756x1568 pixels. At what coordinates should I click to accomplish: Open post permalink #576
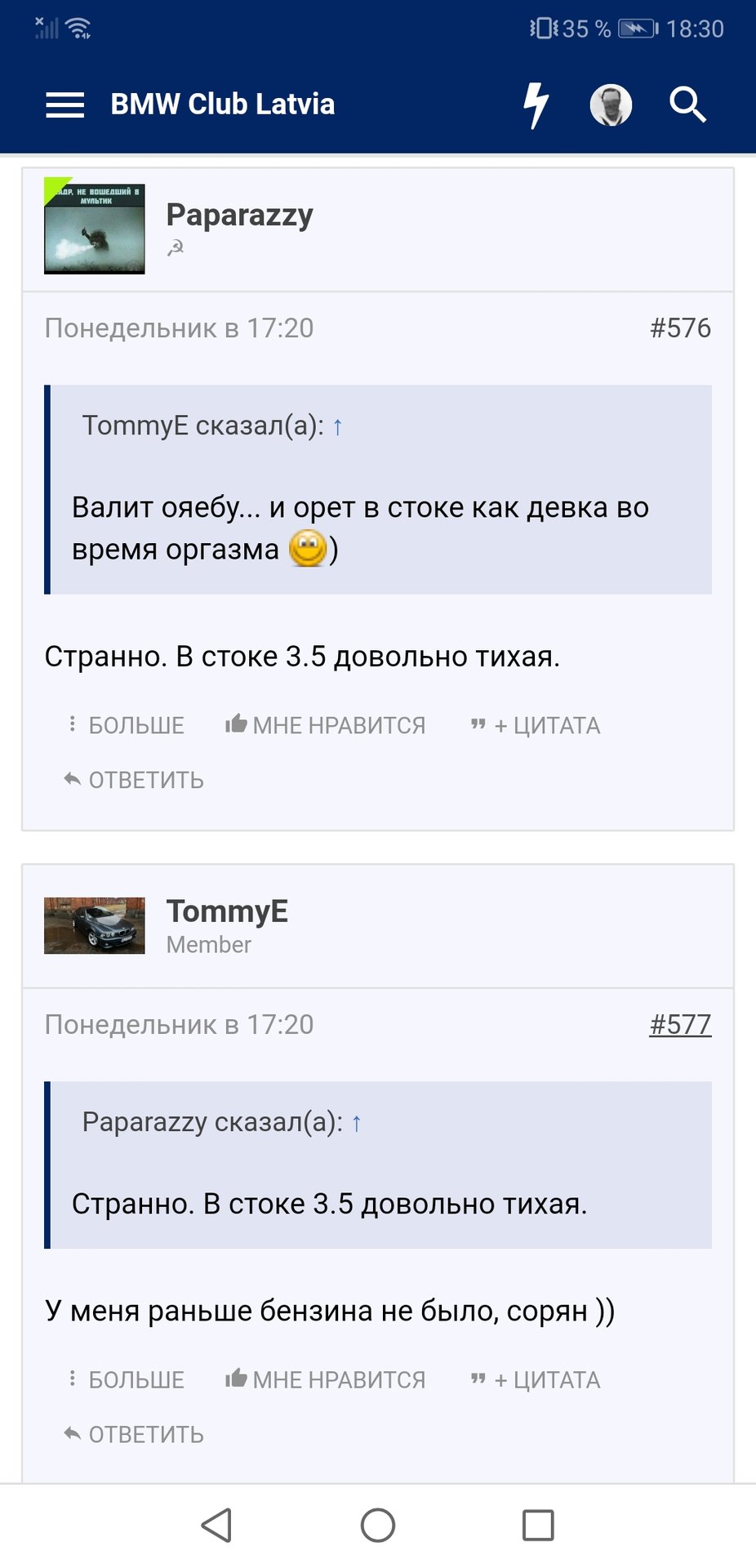[x=680, y=328]
